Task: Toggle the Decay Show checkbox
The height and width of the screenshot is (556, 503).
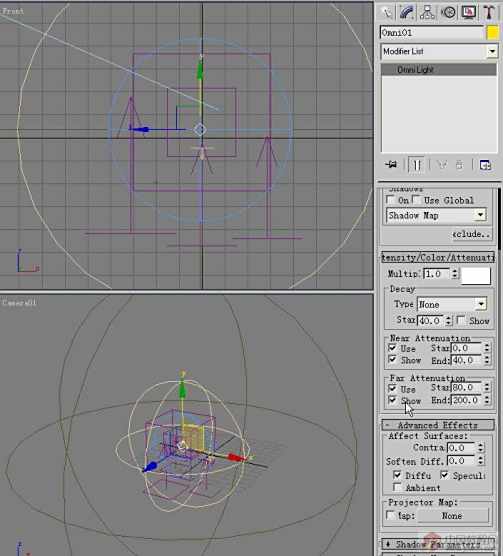Action: 461,320
